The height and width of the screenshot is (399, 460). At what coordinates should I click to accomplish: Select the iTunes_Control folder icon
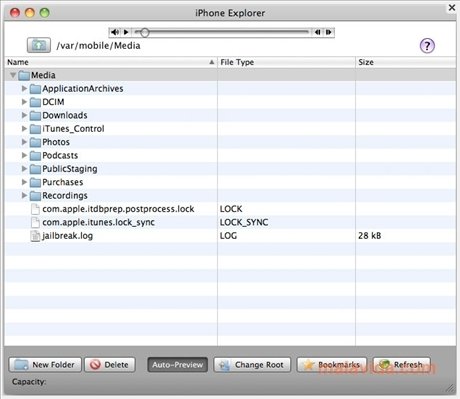coord(35,129)
